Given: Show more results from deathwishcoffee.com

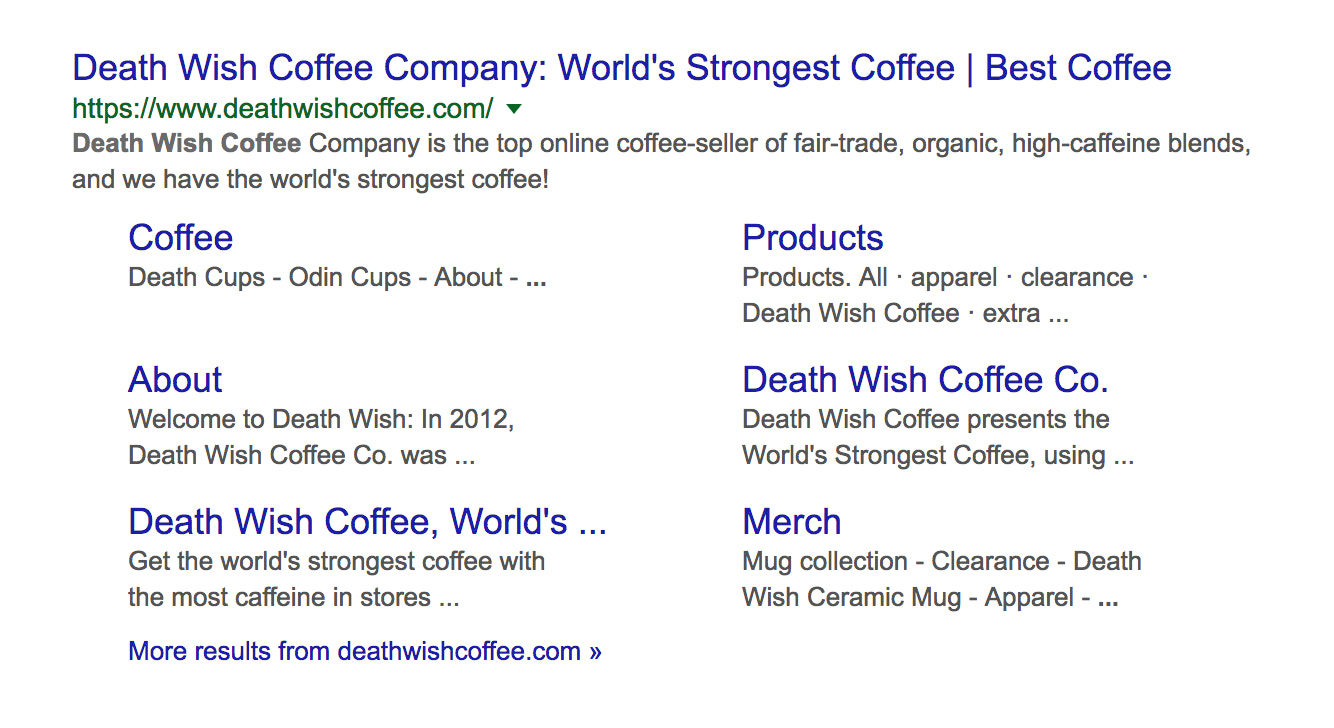Looking at the screenshot, I should pos(366,652).
